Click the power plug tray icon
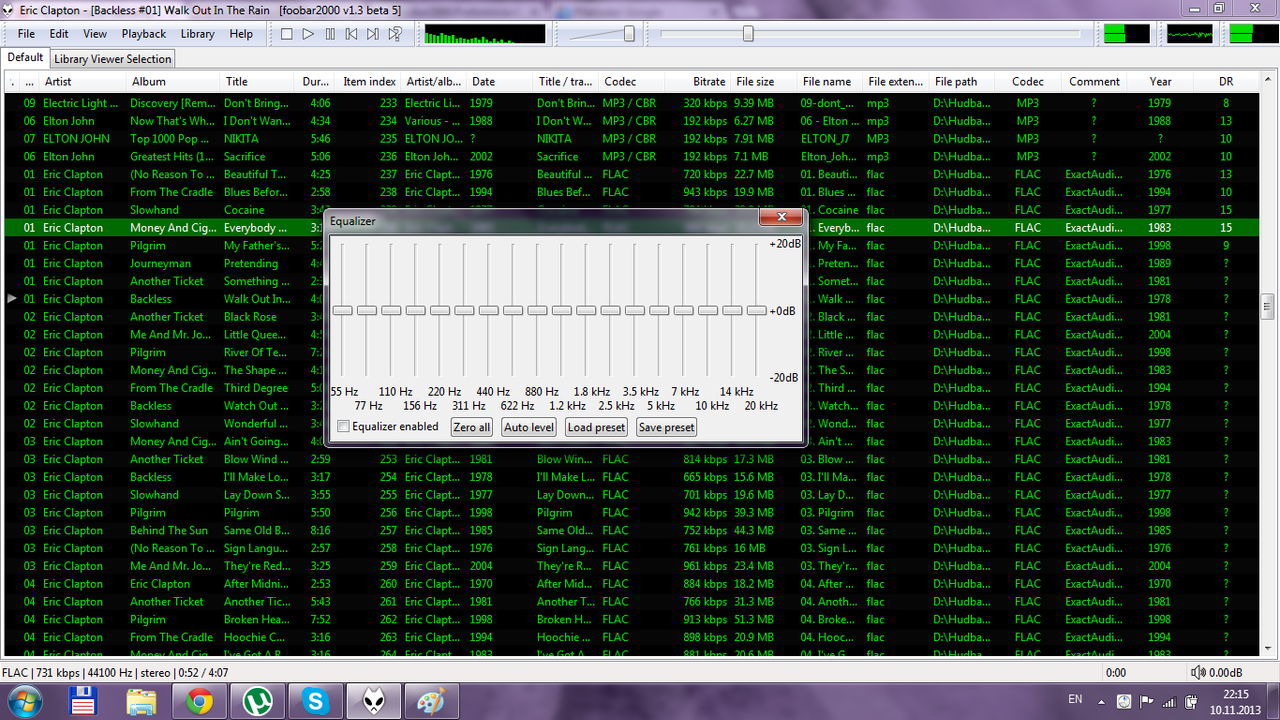This screenshot has width=1280, height=720. click(x=1192, y=701)
